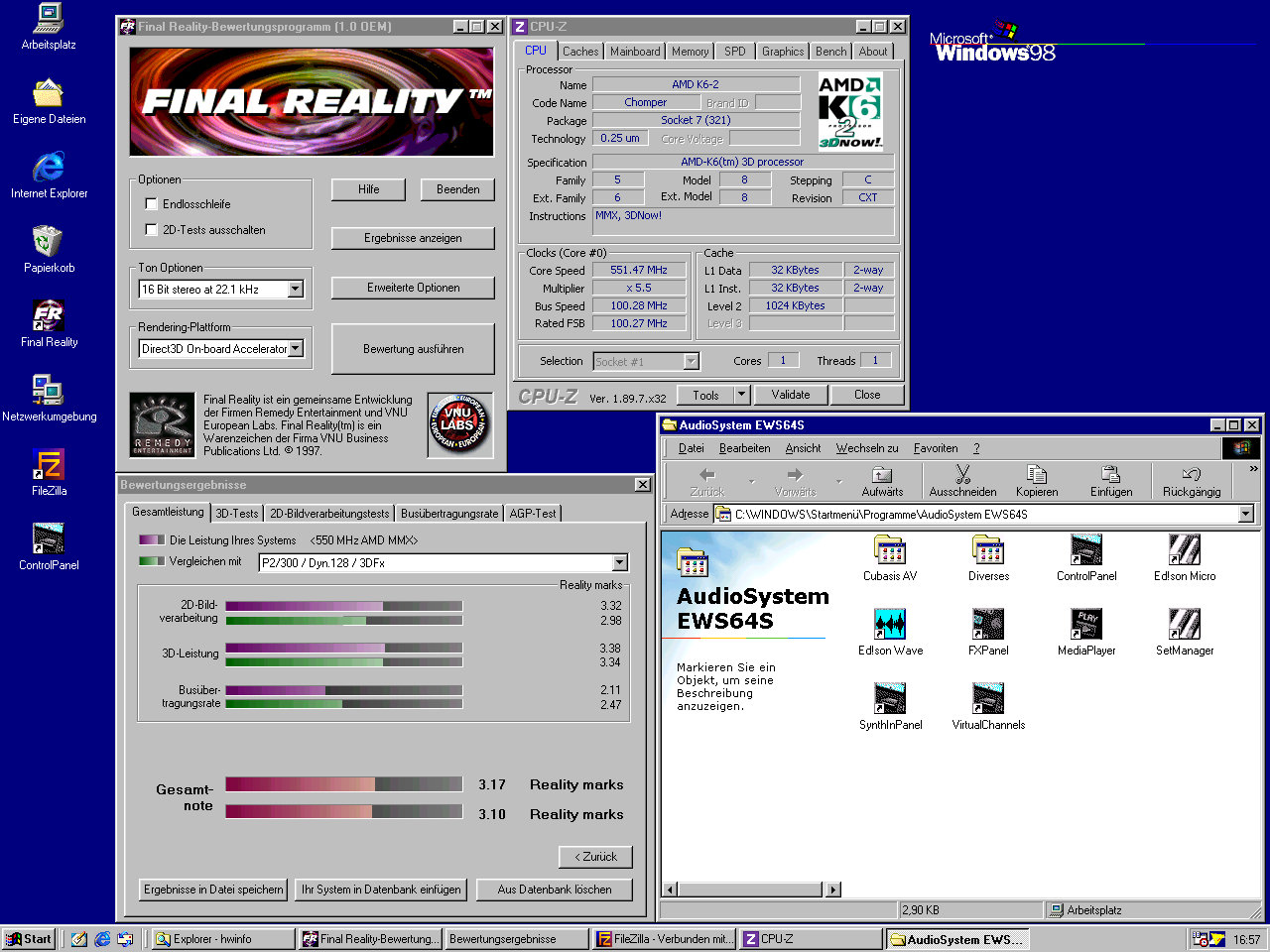Switch to Explorer - hwinfo taskbar button
Screen dimensions: 1270x952
coord(223,939)
